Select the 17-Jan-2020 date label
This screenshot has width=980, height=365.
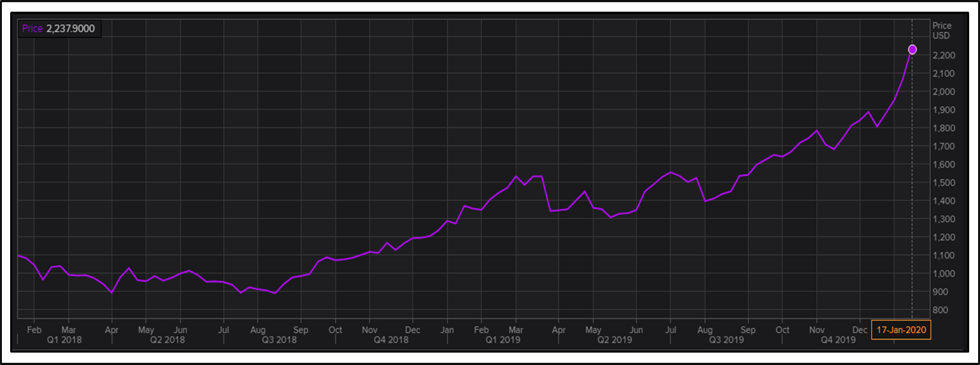(x=901, y=329)
